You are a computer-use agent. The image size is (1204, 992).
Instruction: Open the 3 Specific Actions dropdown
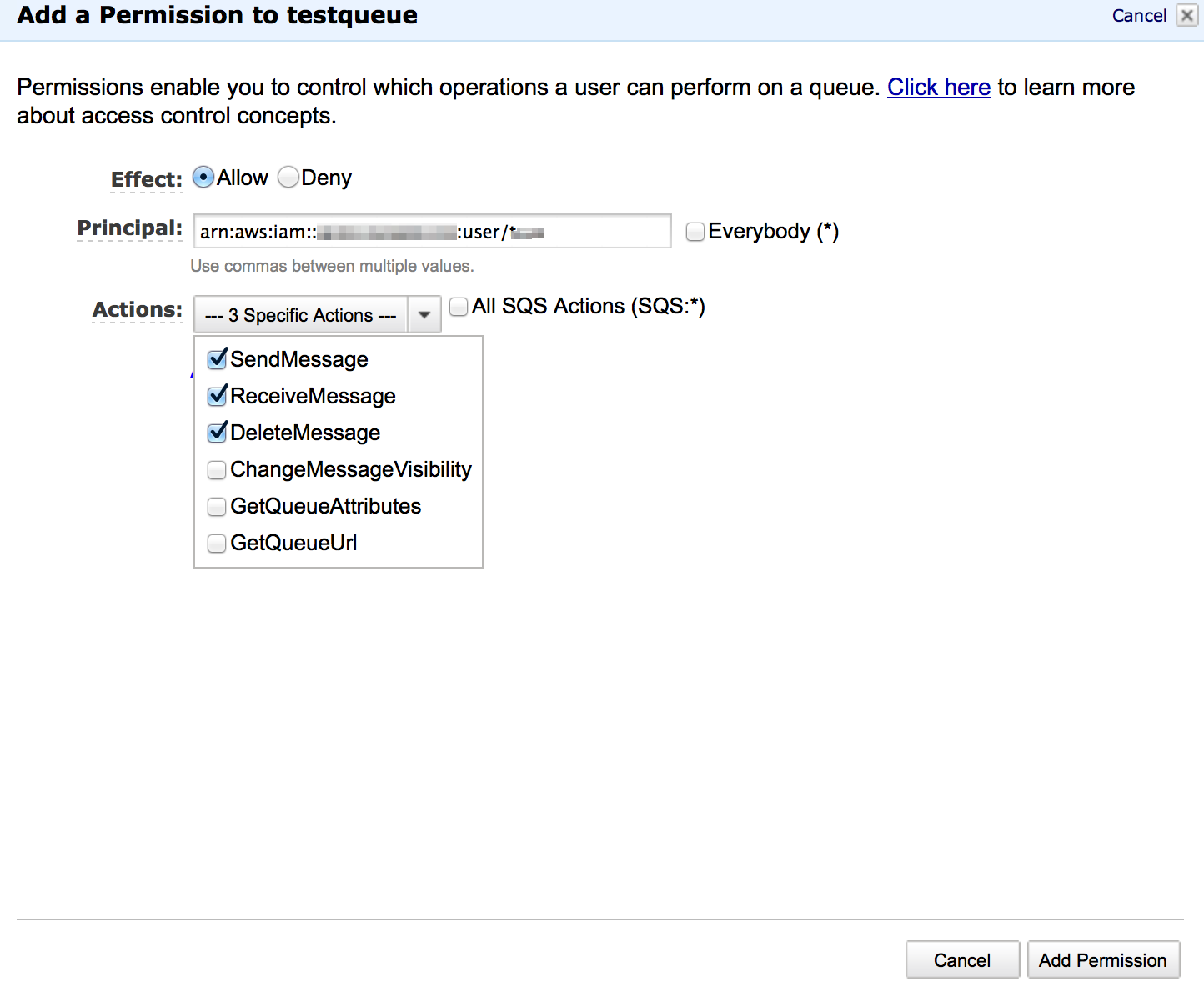coord(301,315)
